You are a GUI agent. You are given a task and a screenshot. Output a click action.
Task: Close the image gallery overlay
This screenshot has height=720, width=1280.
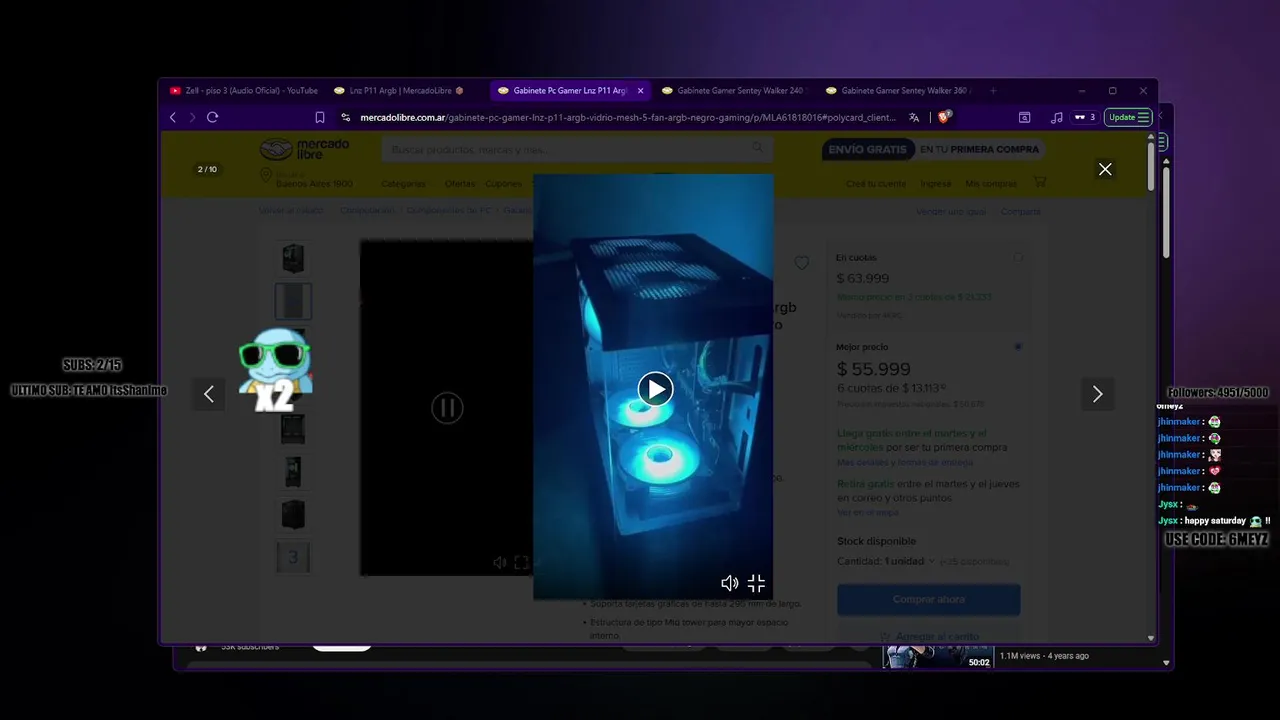tap(1105, 169)
